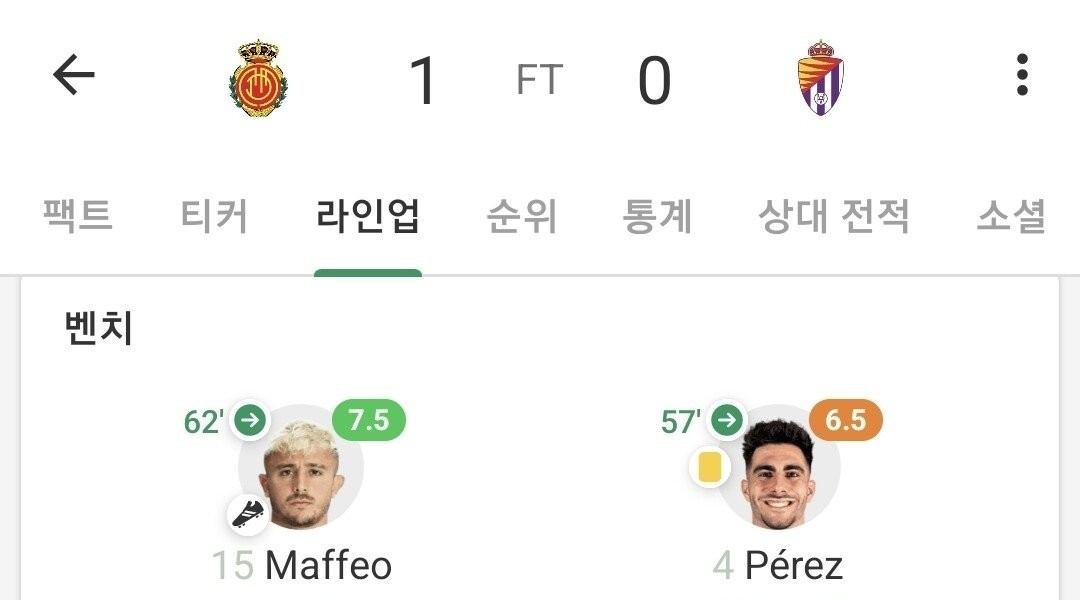Go to the 상대 전적 tab
This screenshot has height=600, width=1080.
coord(833,217)
